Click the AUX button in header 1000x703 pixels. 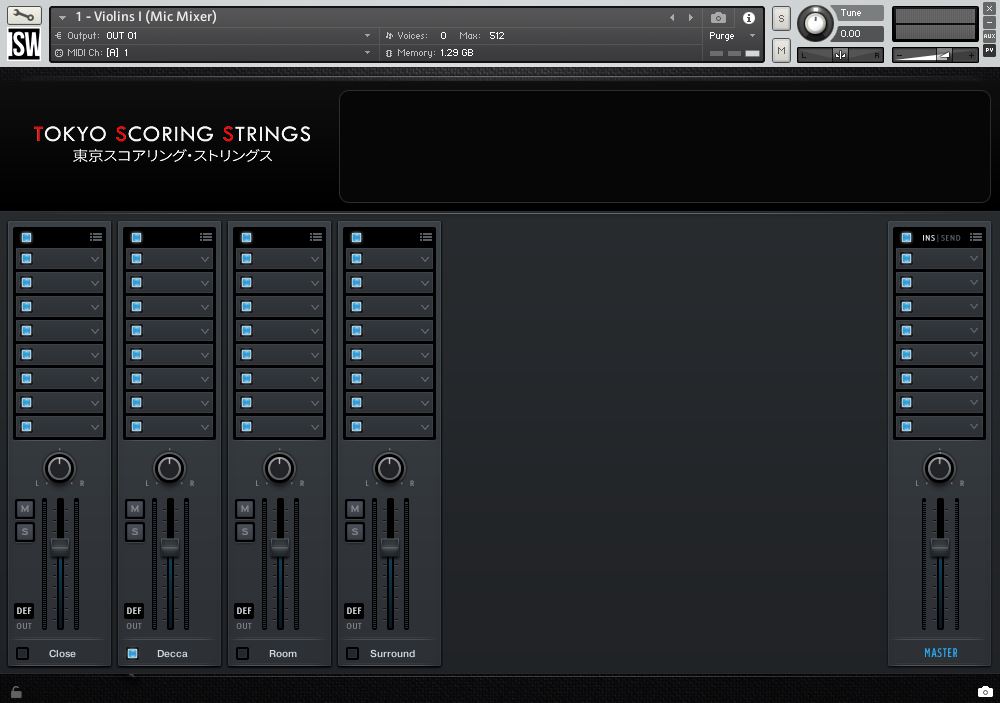[989, 36]
